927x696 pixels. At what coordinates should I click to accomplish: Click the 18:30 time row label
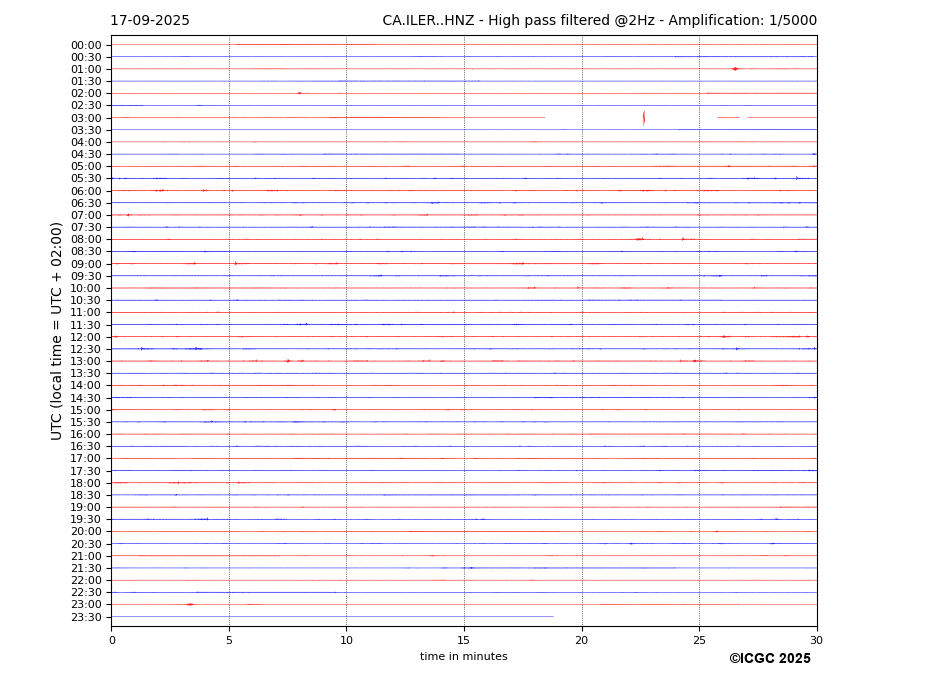pyautogui.click(x=86, y=496)
